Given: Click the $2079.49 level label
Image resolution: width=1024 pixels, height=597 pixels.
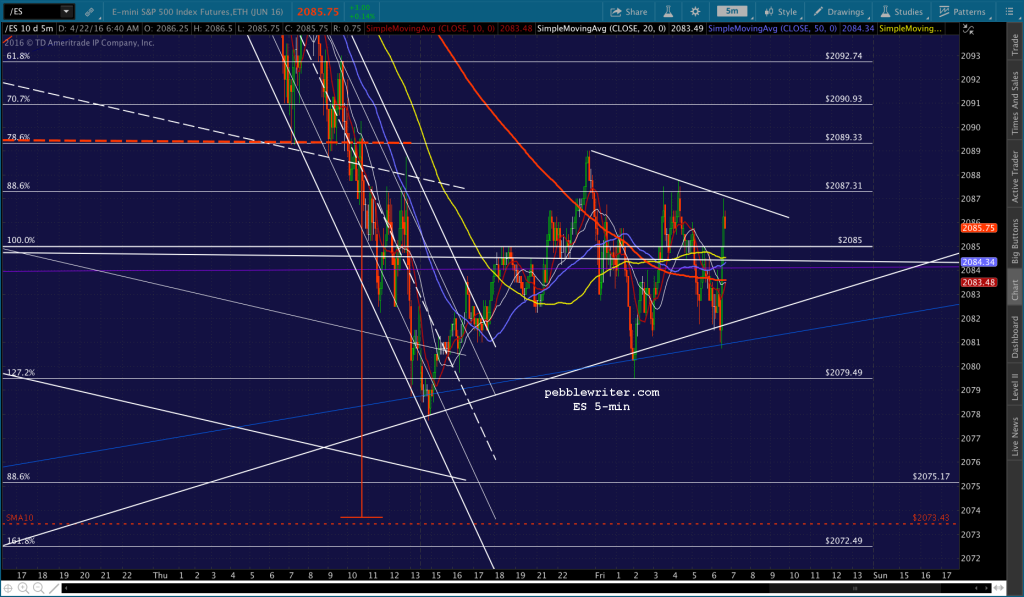Looking at the screenshot, I should click(x=843, y=373).
